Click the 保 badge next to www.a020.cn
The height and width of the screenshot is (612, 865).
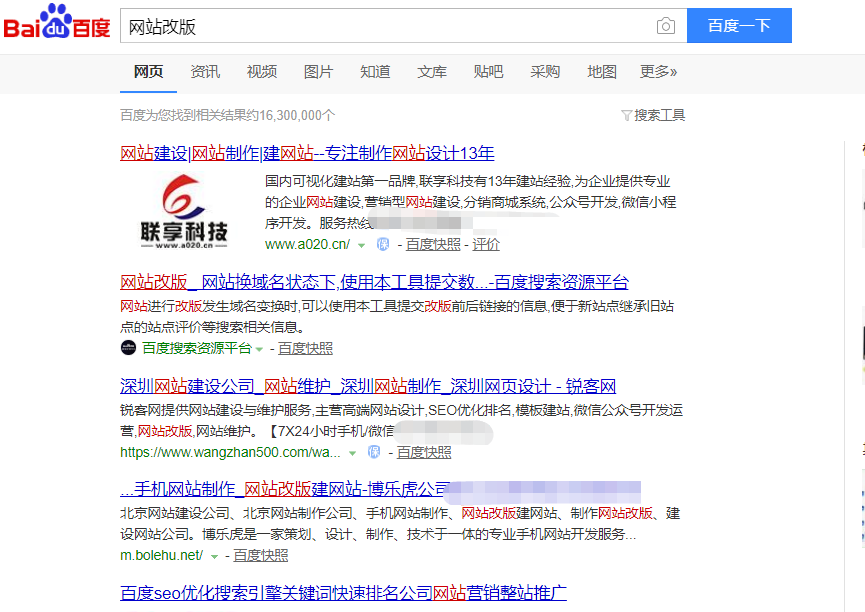click(383, 244)
